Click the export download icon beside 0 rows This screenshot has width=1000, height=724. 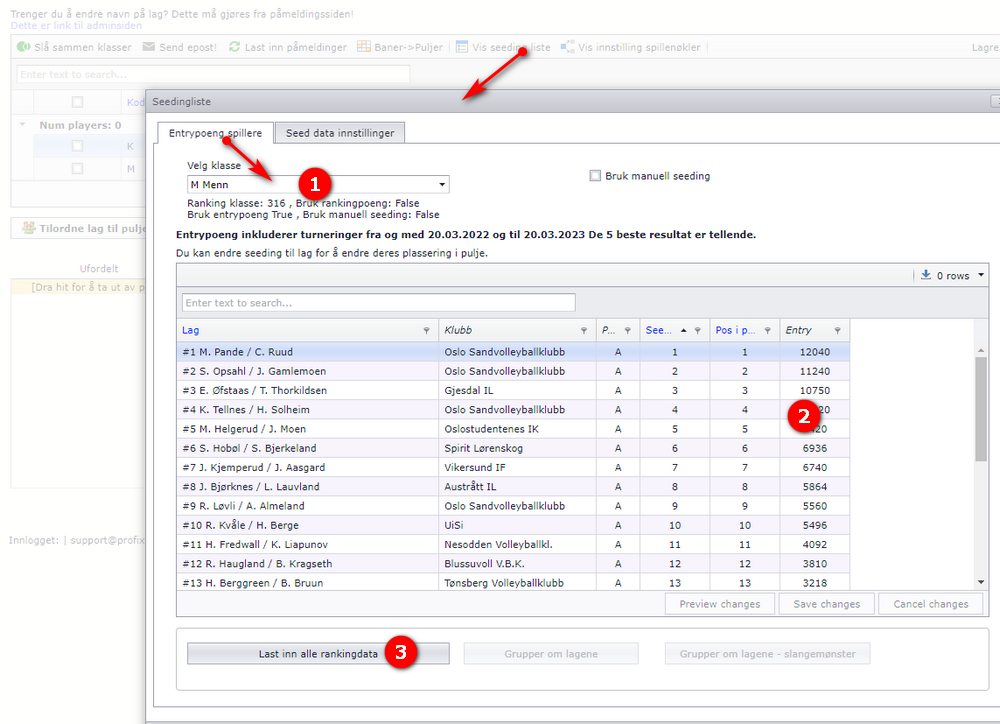925,275
